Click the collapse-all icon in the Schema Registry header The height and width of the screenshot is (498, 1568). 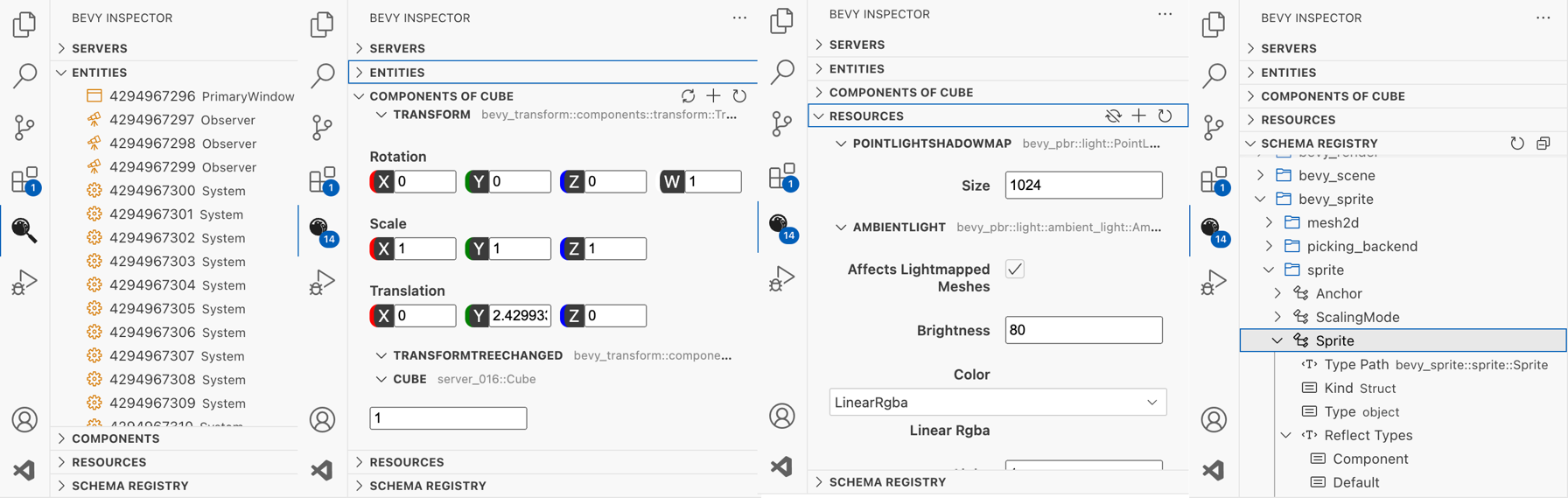1543,144
